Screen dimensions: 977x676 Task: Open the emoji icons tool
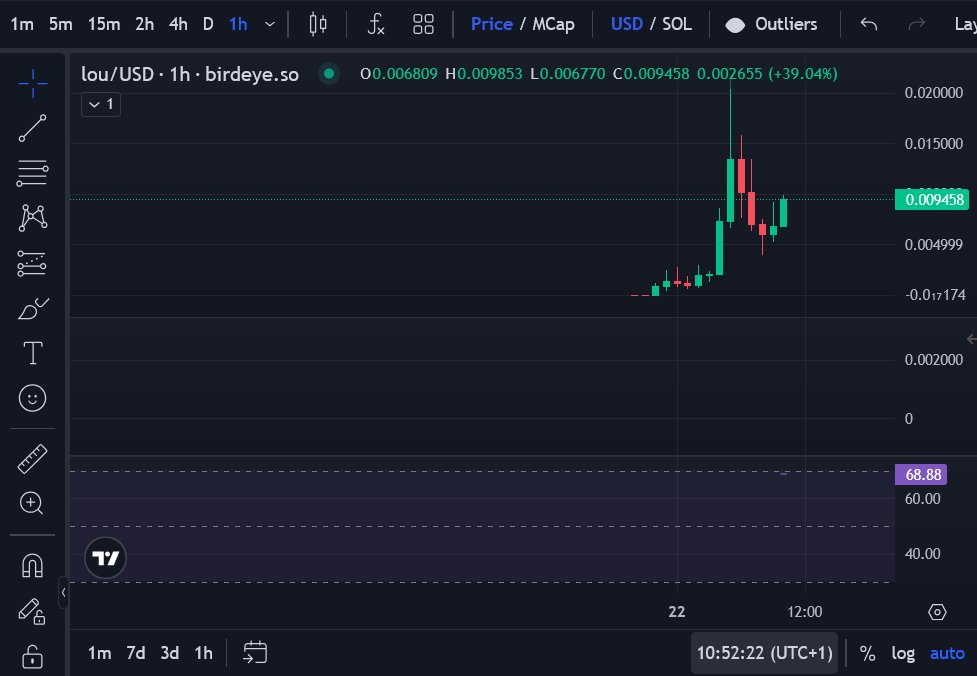(x=32, y=398)
